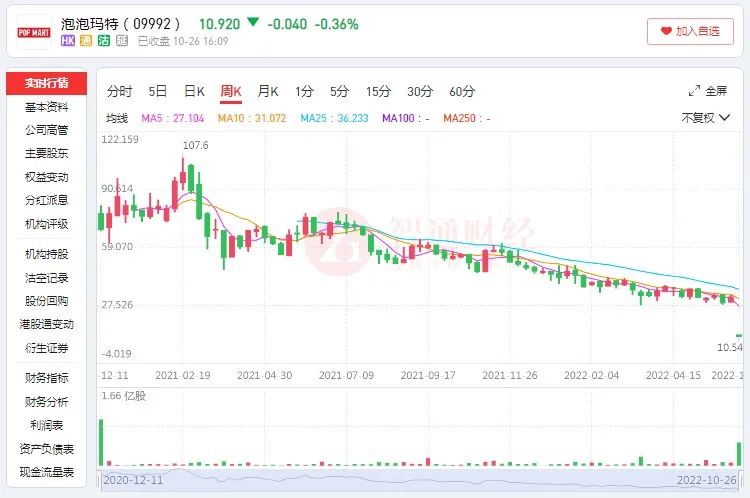Click the 2021-02-19 date axis label
The image size is (750, 498).
pos(183,376)
